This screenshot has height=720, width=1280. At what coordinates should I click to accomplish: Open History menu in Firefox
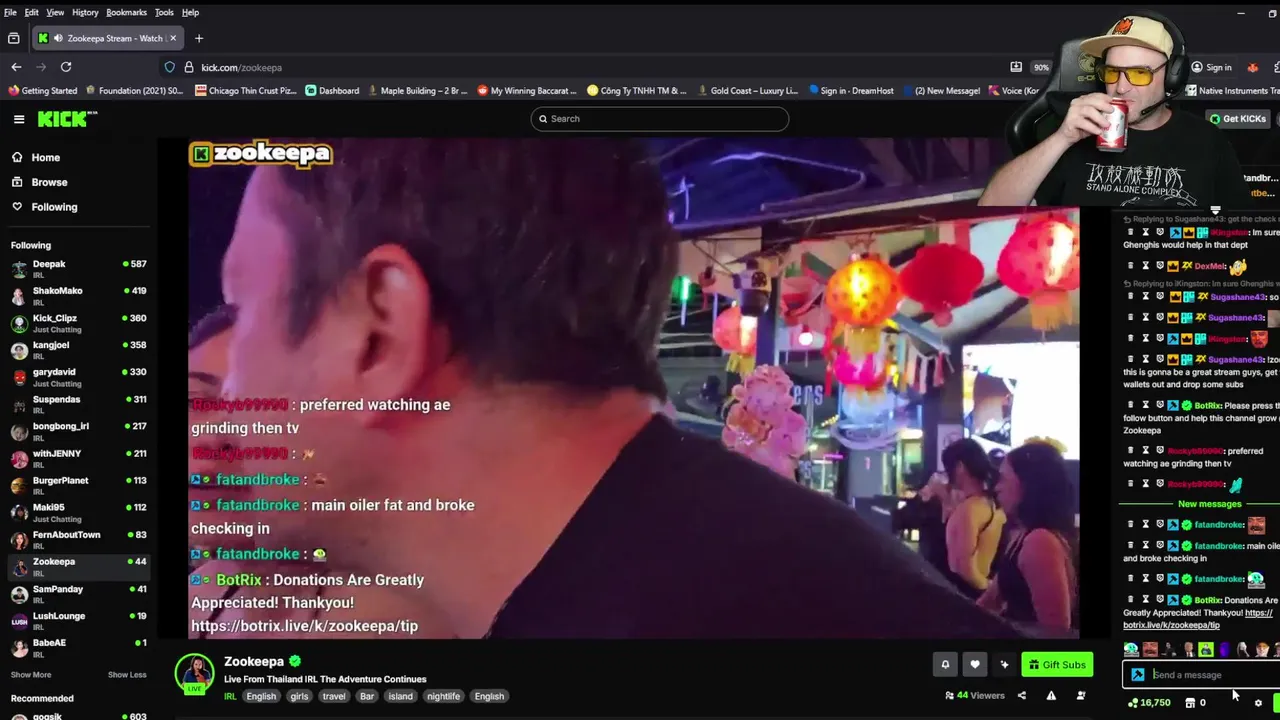[x=85, y=12]
